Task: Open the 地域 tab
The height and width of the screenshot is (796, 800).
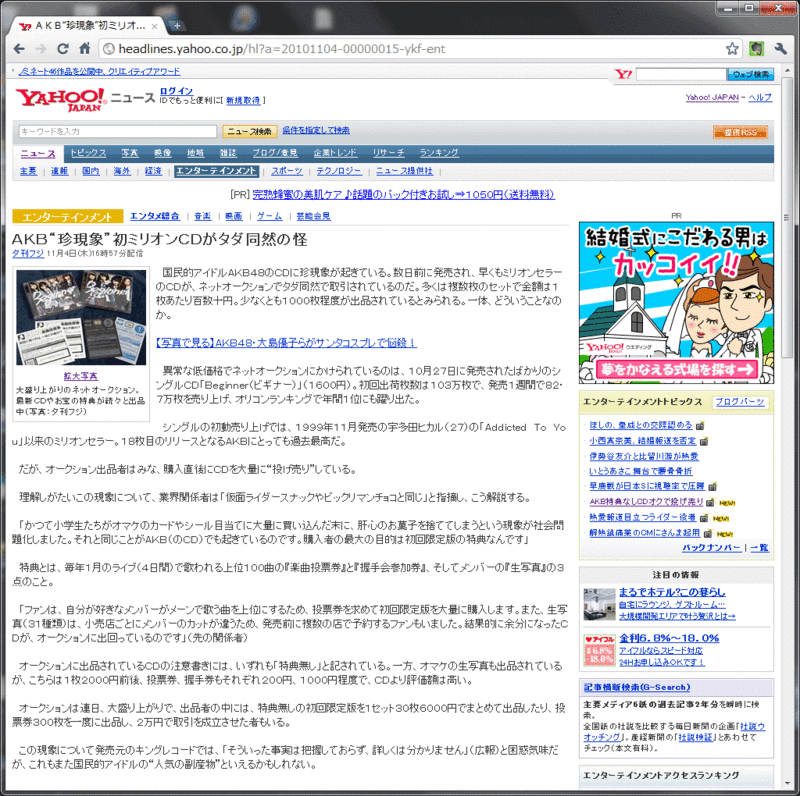Action: coord(195,153)
